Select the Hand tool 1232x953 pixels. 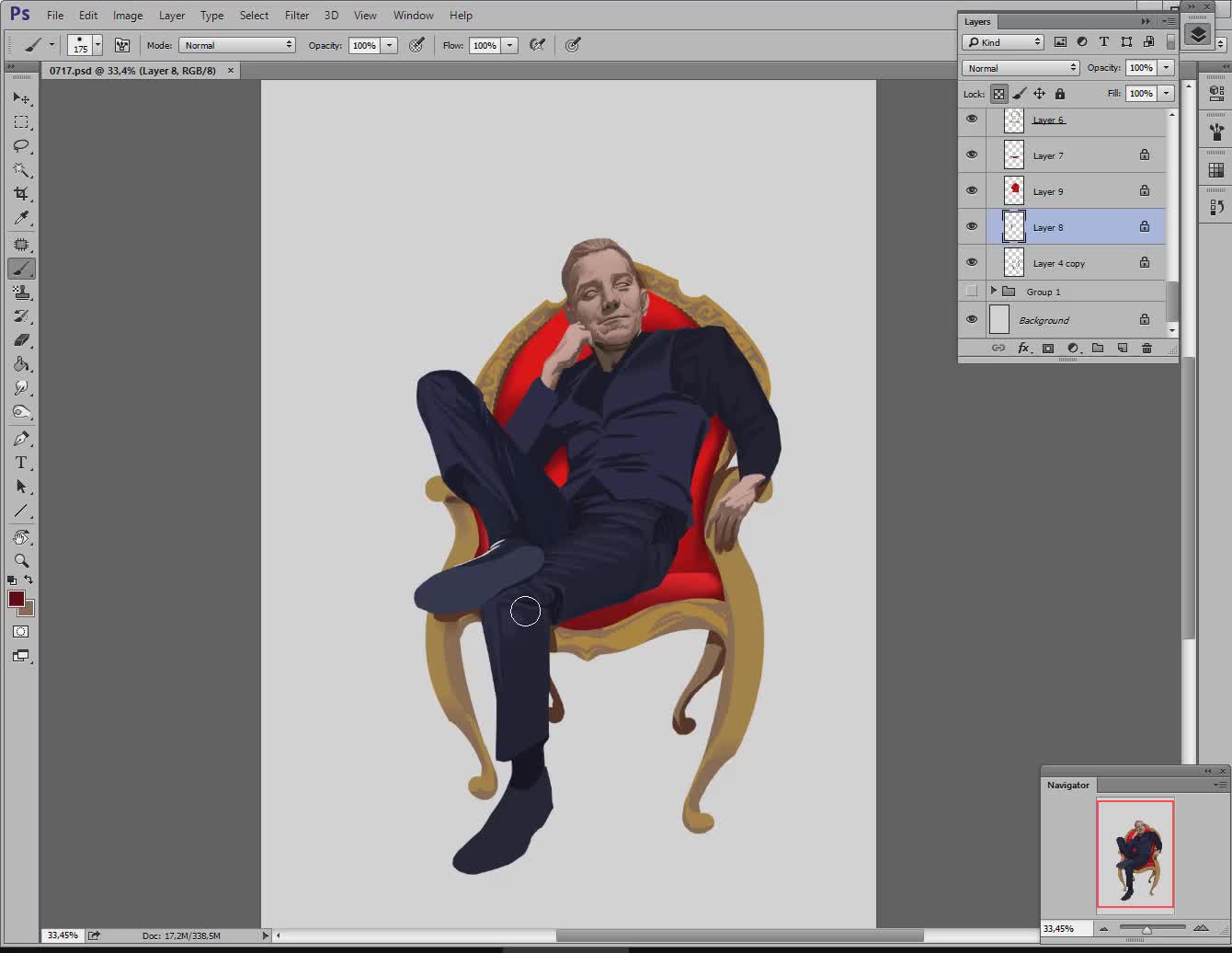[21, 537]
